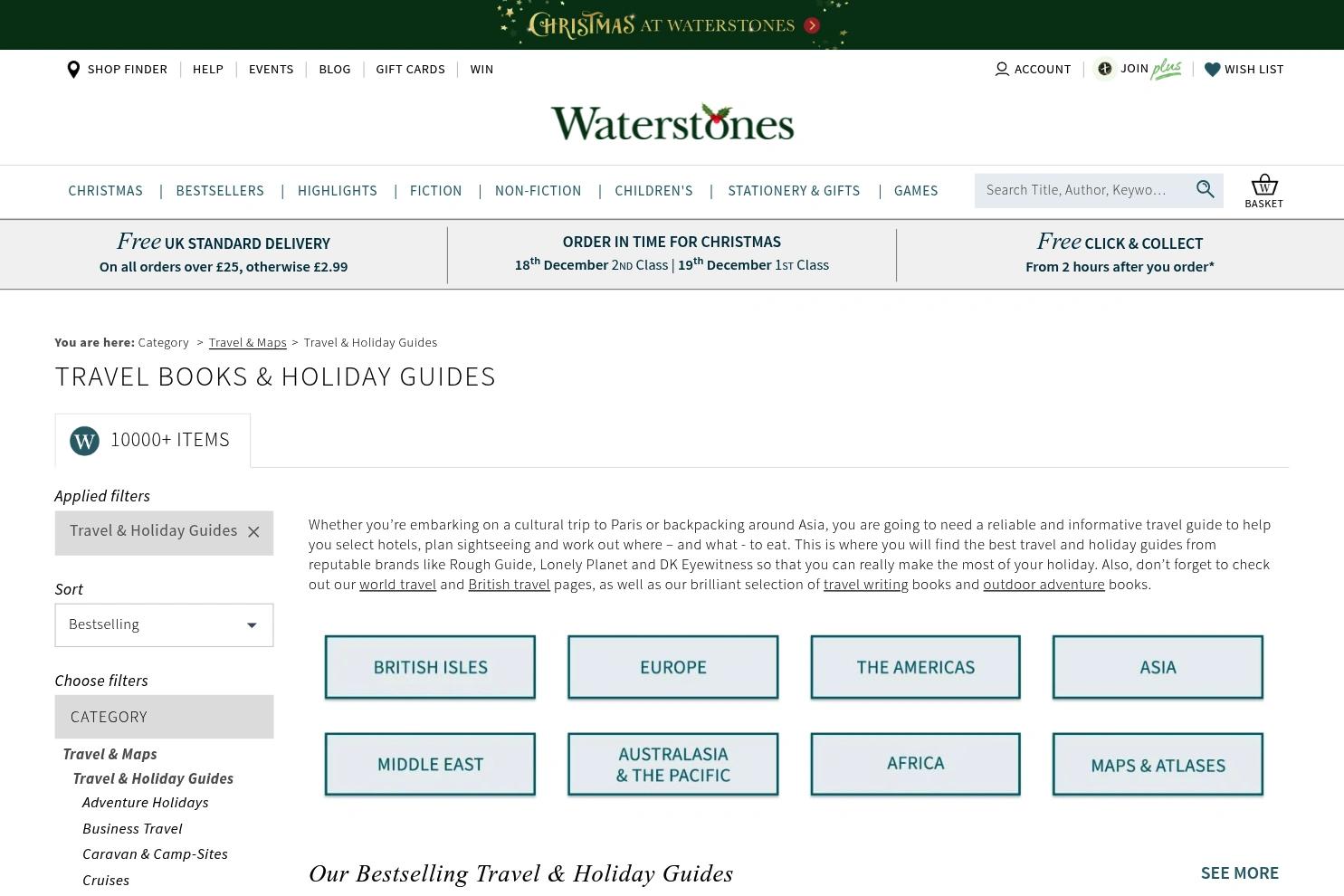Click the Asia button
This screenshot has height=896, width=1344.
point(1158,667)
